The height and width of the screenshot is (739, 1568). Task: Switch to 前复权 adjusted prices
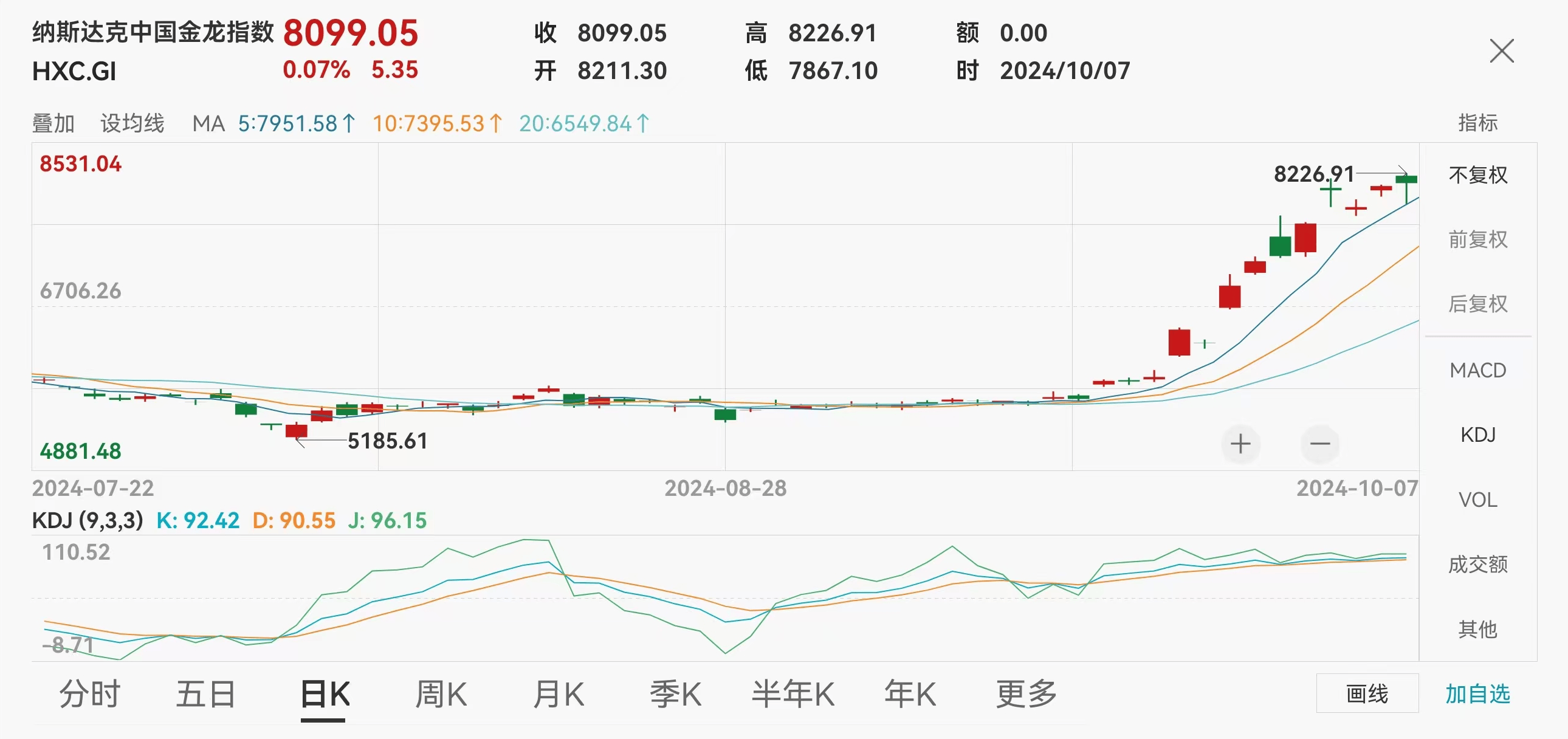[1478, 240]
